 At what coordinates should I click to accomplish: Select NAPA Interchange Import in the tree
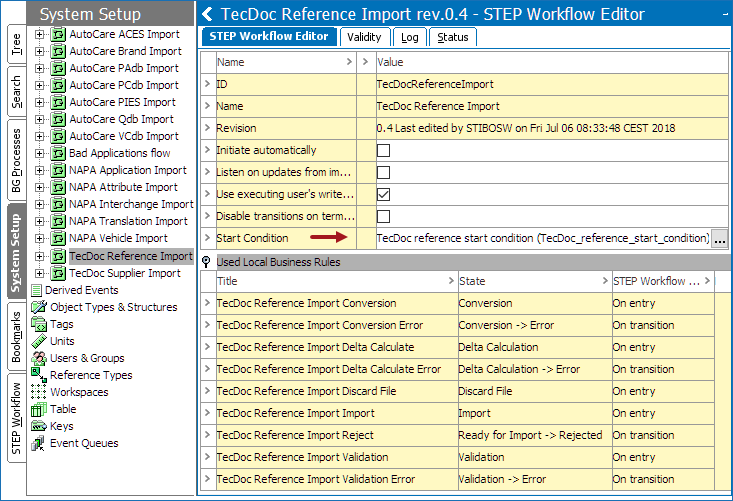click(131, 204)
